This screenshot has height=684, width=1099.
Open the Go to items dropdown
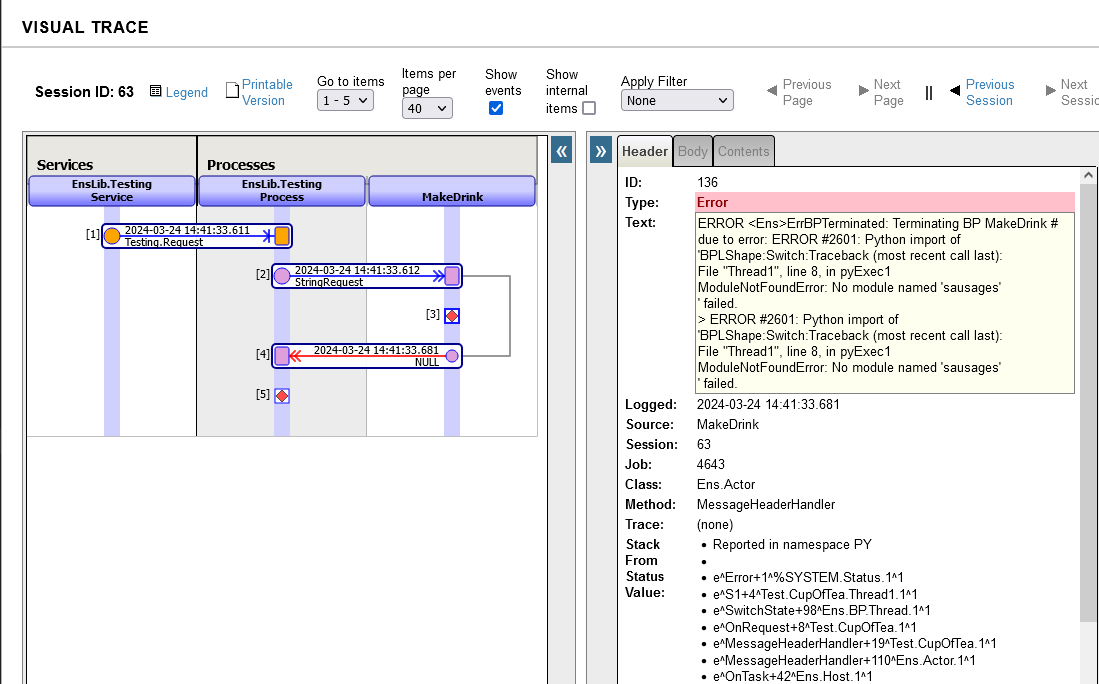[x=345, y=100]
